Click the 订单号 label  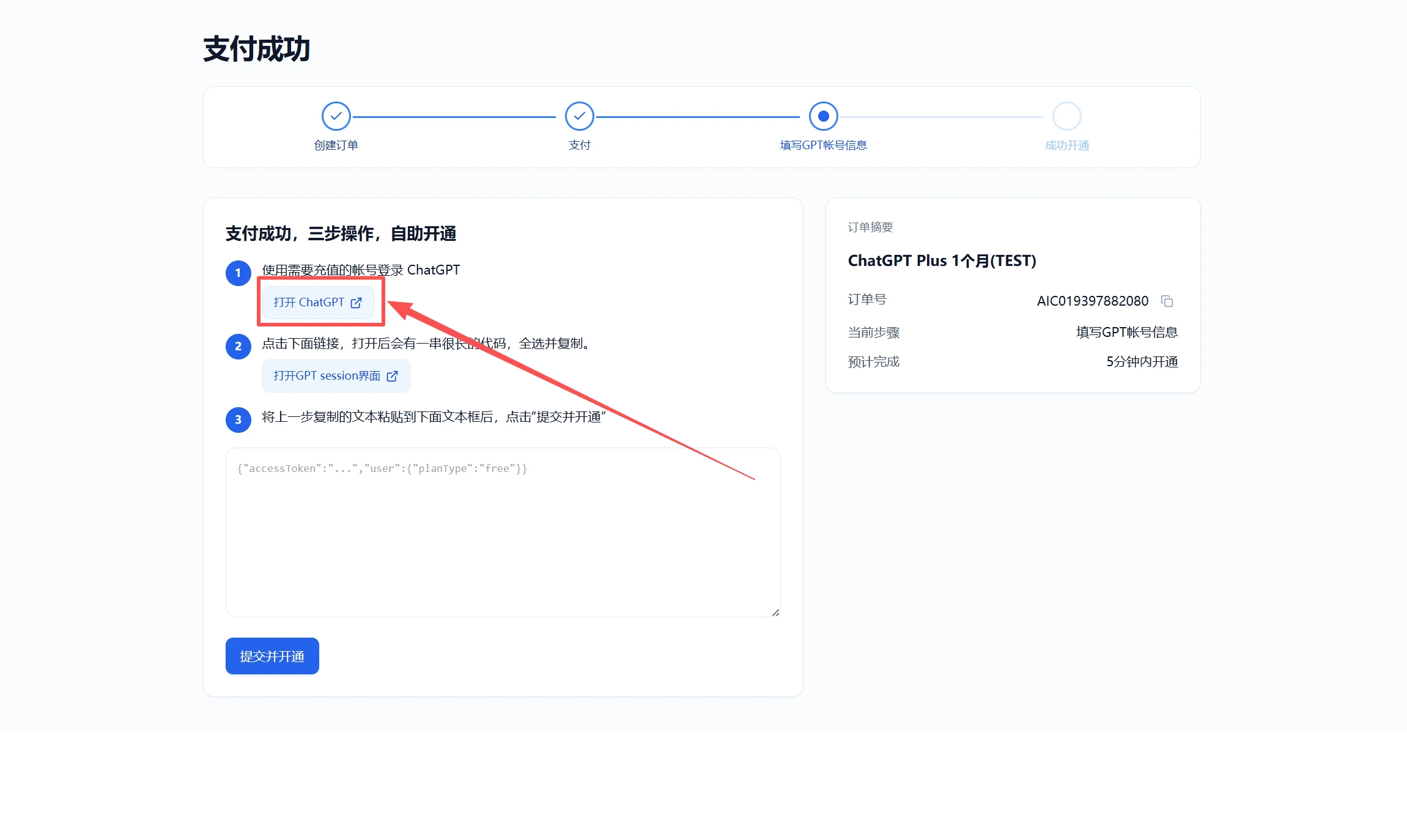point(866,300)
